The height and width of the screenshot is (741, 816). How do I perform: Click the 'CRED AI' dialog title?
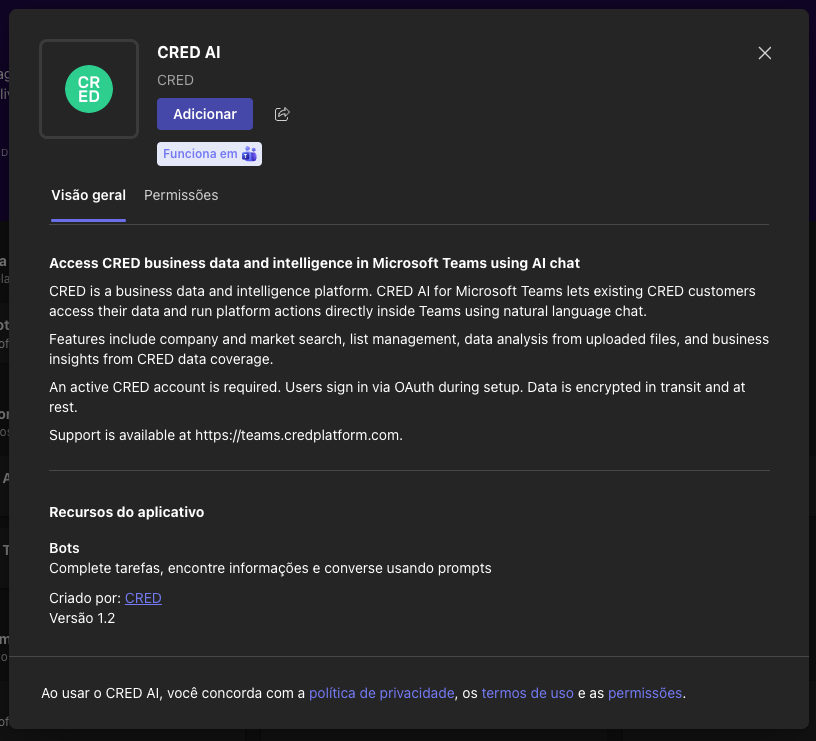pyautogui.click(x=188, y=52)
